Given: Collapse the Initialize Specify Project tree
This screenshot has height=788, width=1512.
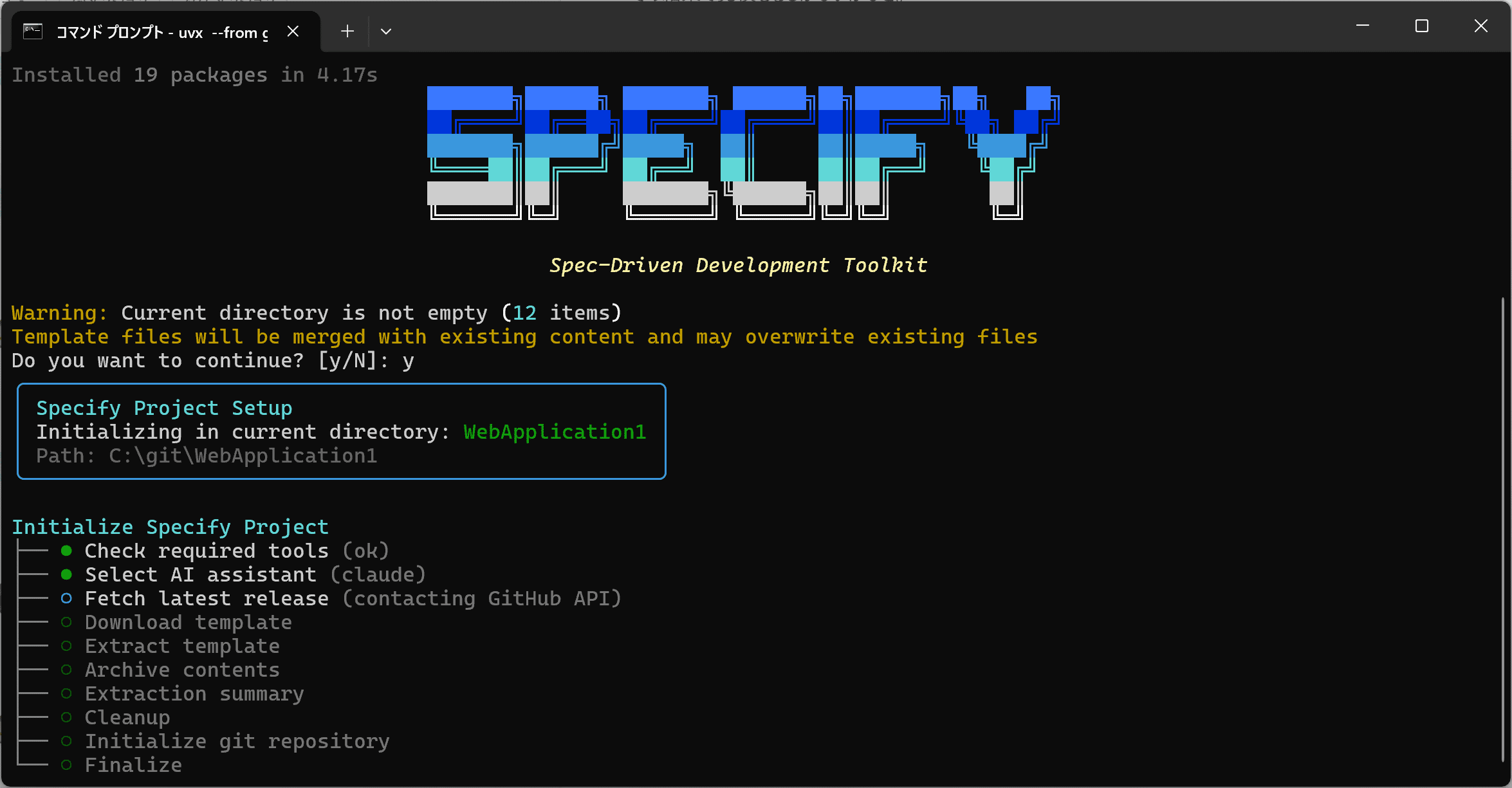Looking at the screenshot, I should (x=171, y=527).
